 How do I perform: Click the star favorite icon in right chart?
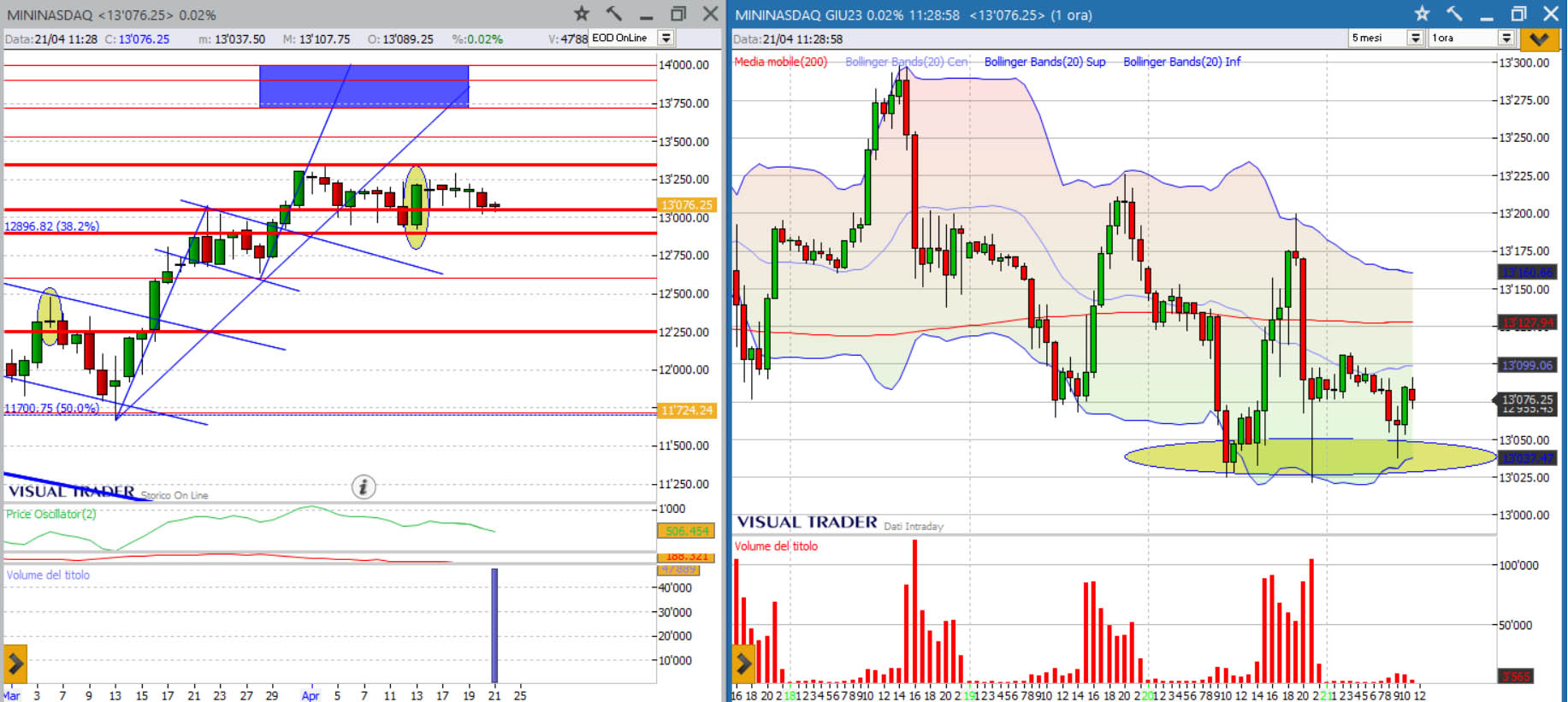1422,14
